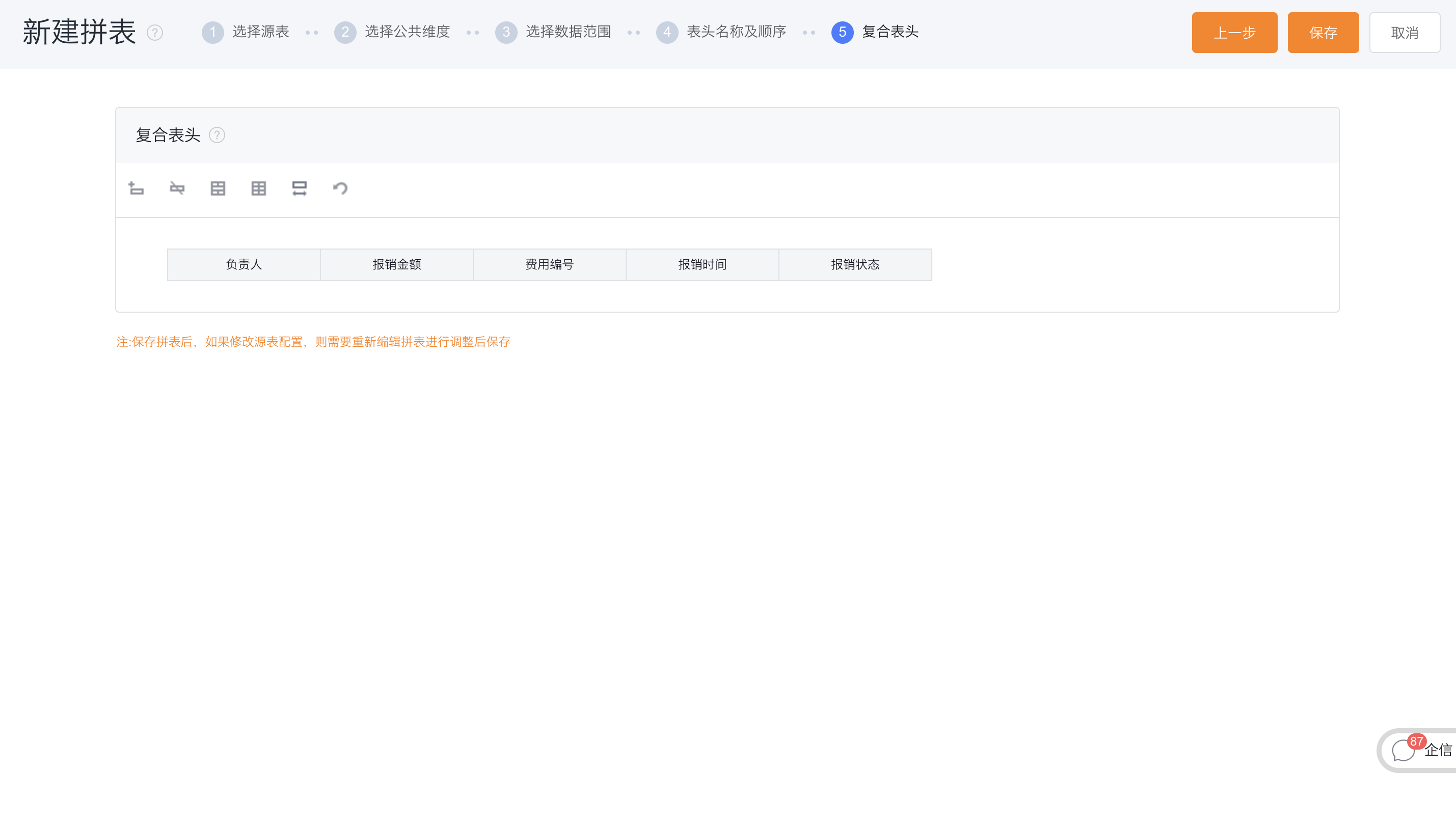Click the merge cells table icon

click(x=218, y=188)
